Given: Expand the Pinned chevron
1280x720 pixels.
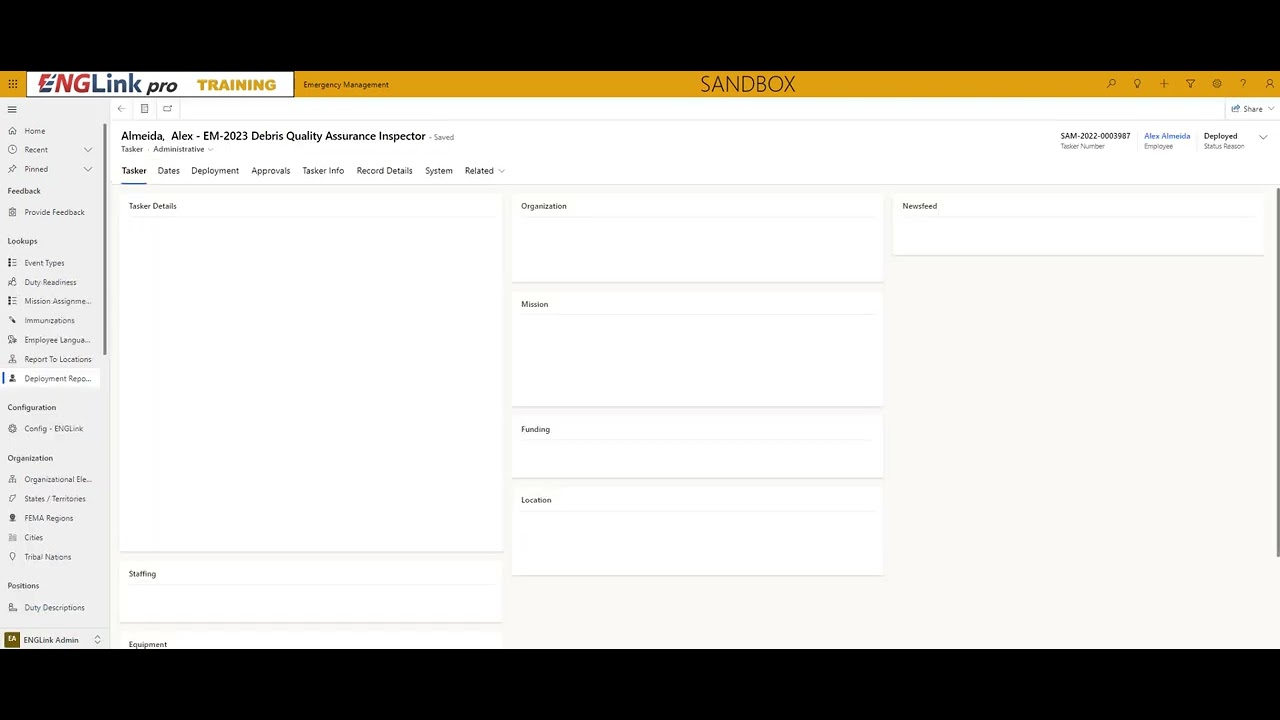Looking at the screenshot, I should [88, 169].
